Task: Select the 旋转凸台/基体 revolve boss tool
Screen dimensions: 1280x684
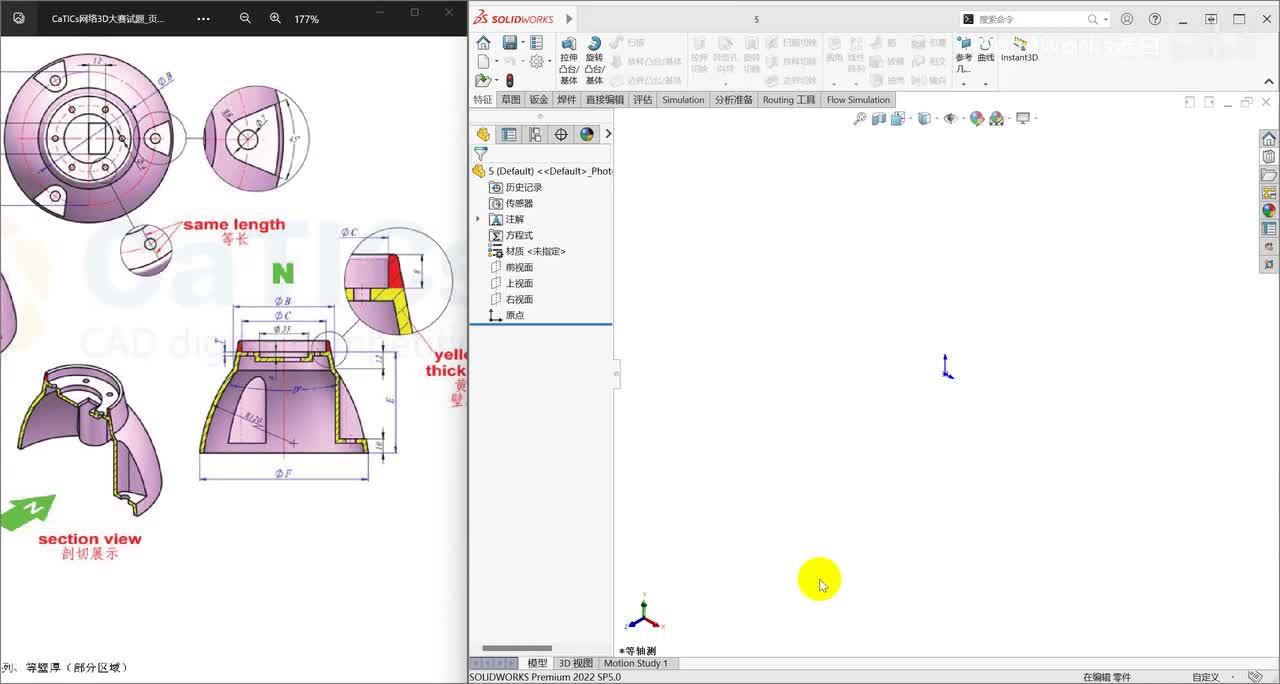Action: (594, 61)
